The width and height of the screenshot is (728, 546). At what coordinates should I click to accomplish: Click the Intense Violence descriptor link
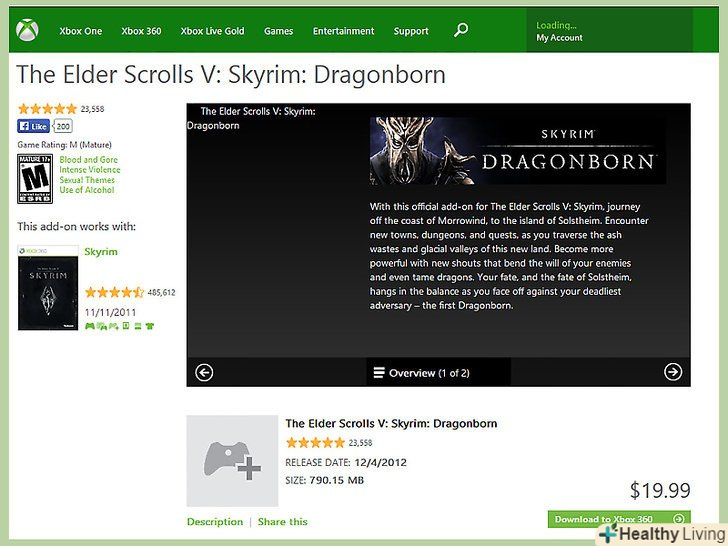[90, 170]
